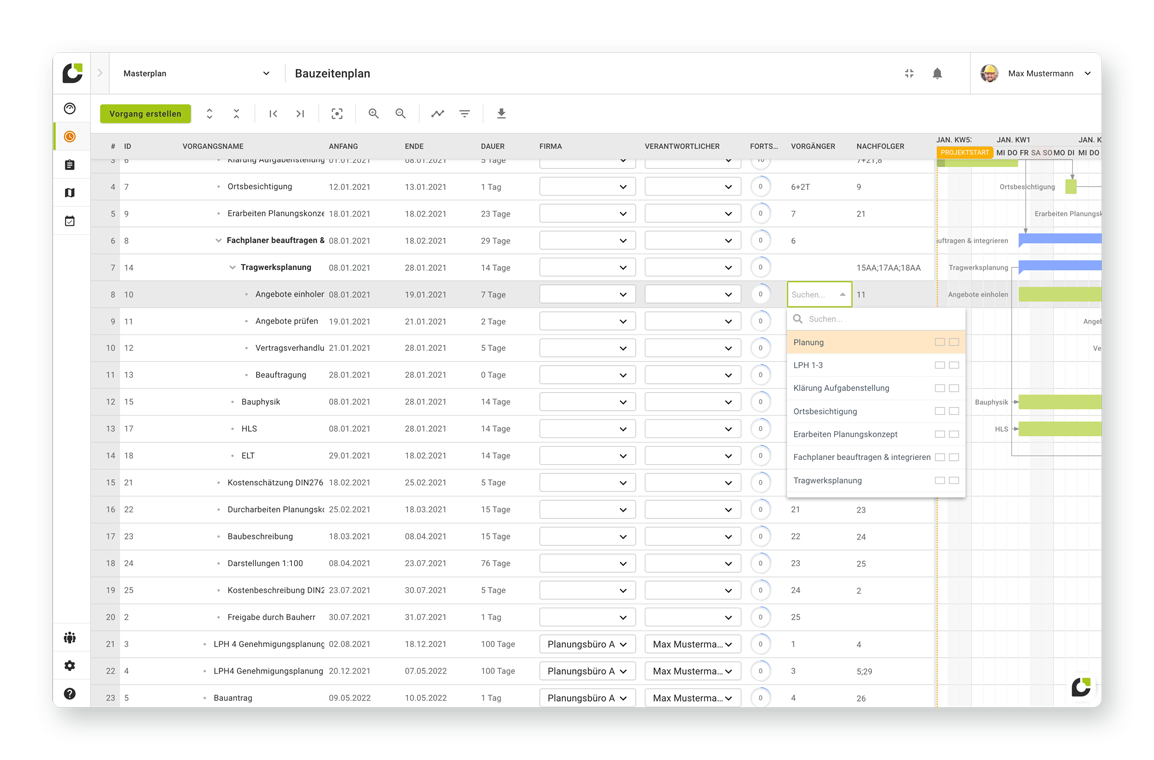Expand all rows with the toolbar icon
1154x760 pixels.
(210, 114)
